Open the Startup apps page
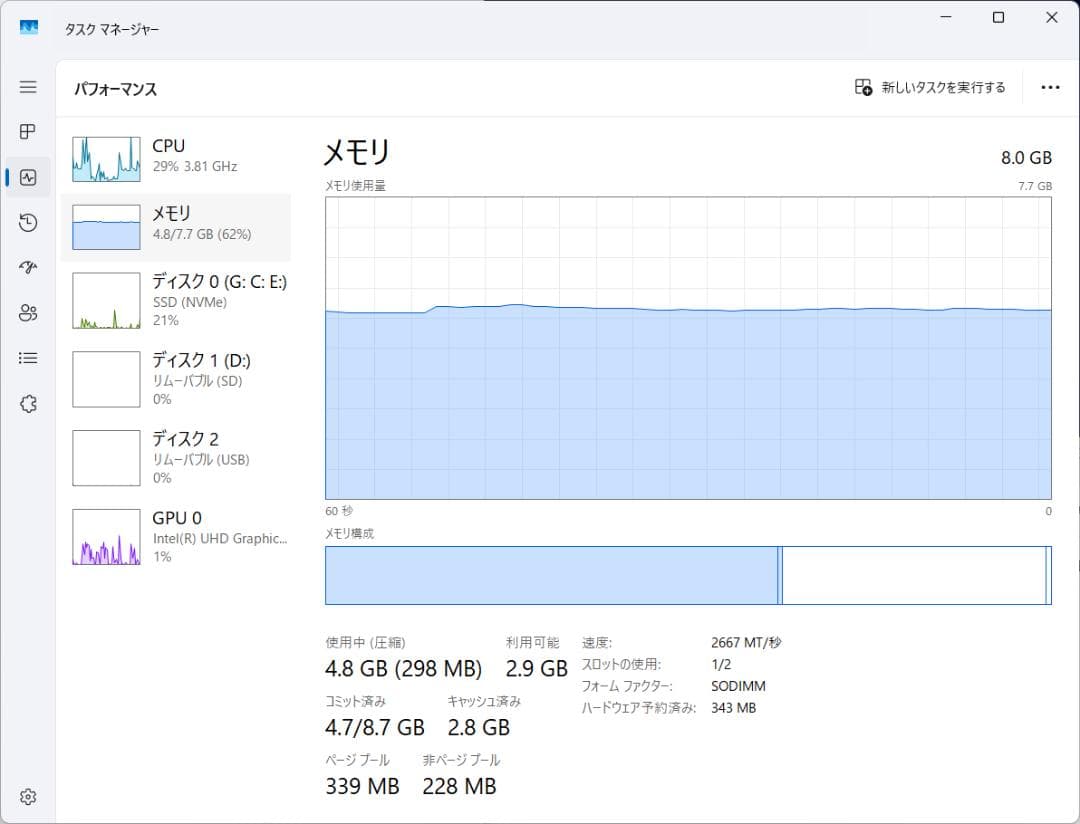Viewport: 1080px width, 824px height. pos(27,267)
